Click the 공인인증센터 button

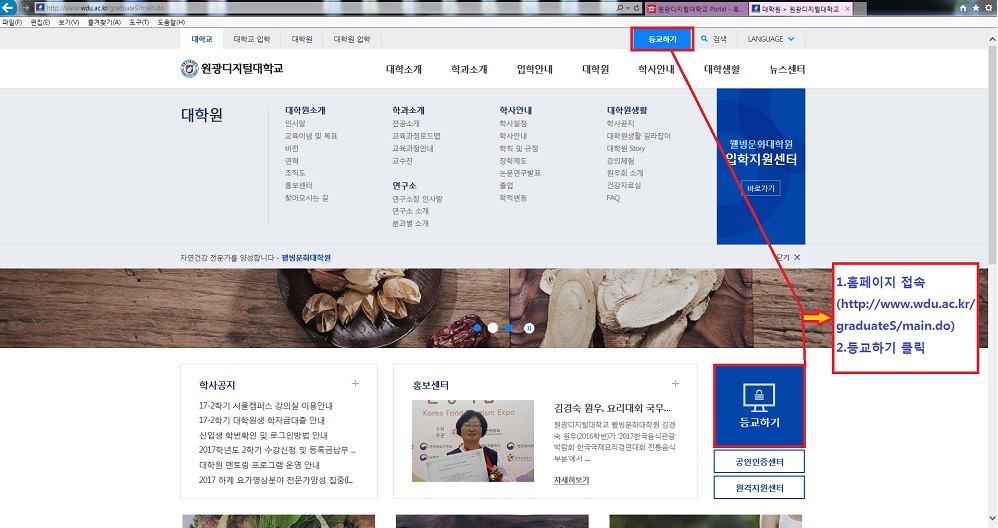(759, 462)
